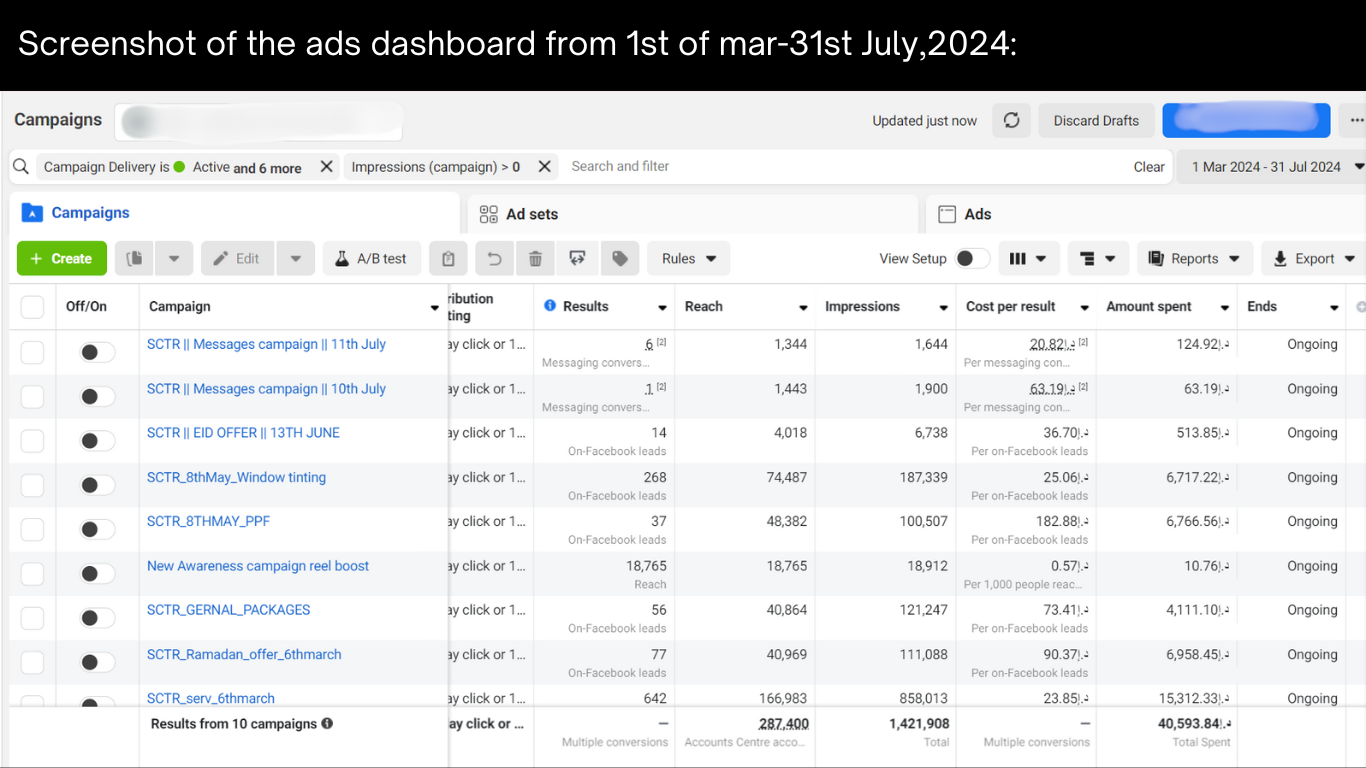Screen dimensions: 1366x768
Task: Open the date range selector for Mar-Jul 2024
Action: pos(1268,166)
